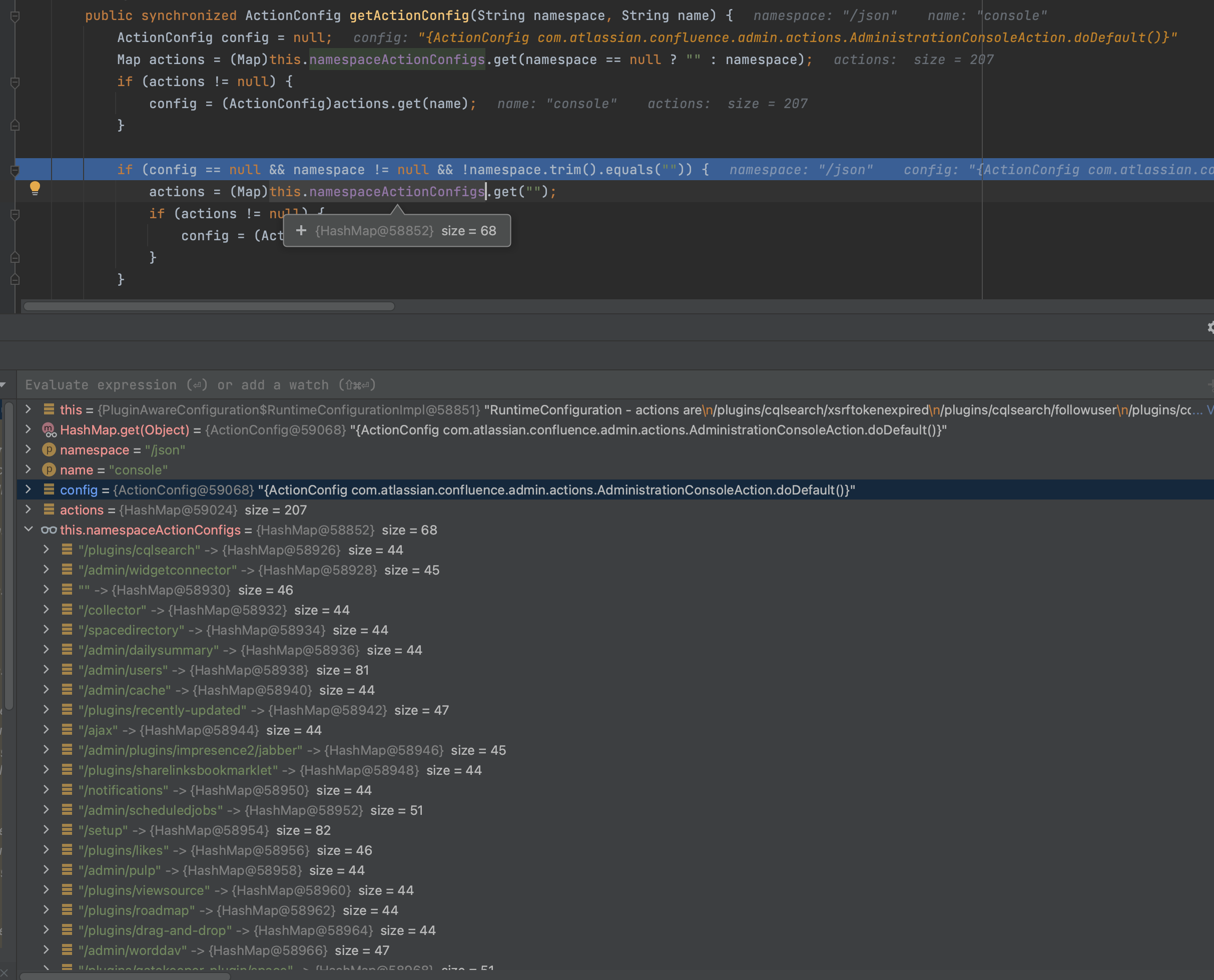Viewport: 1214px width, 980px height.
Task: Click the watch glasses icon beside this.namespaceActionConfigs
Action: 49,530
